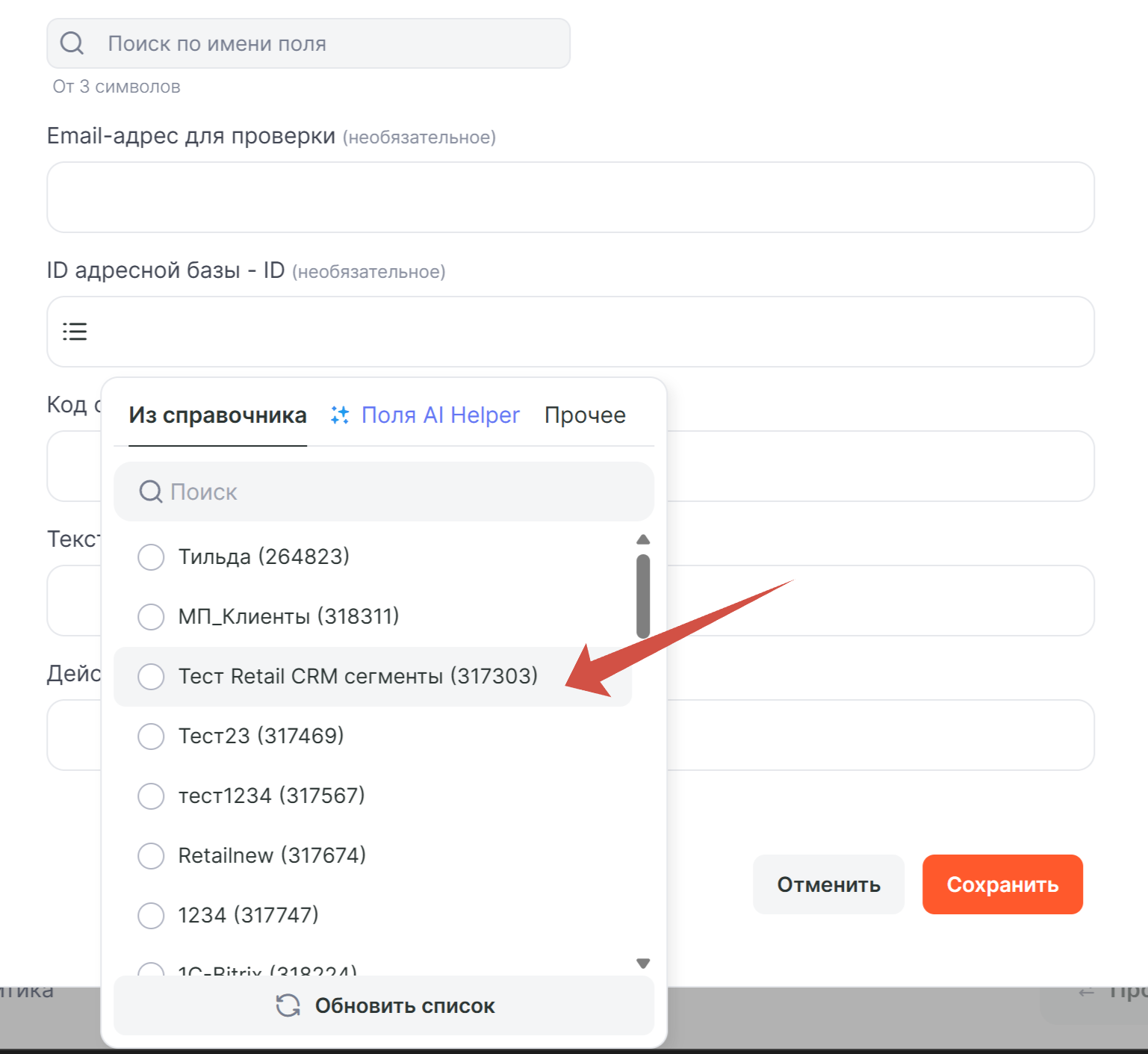The height and width of the screenshot is (1054, 1148).
Task: Click the magnifier icon in dropdown Поиск box
Action: coord(151,492)
